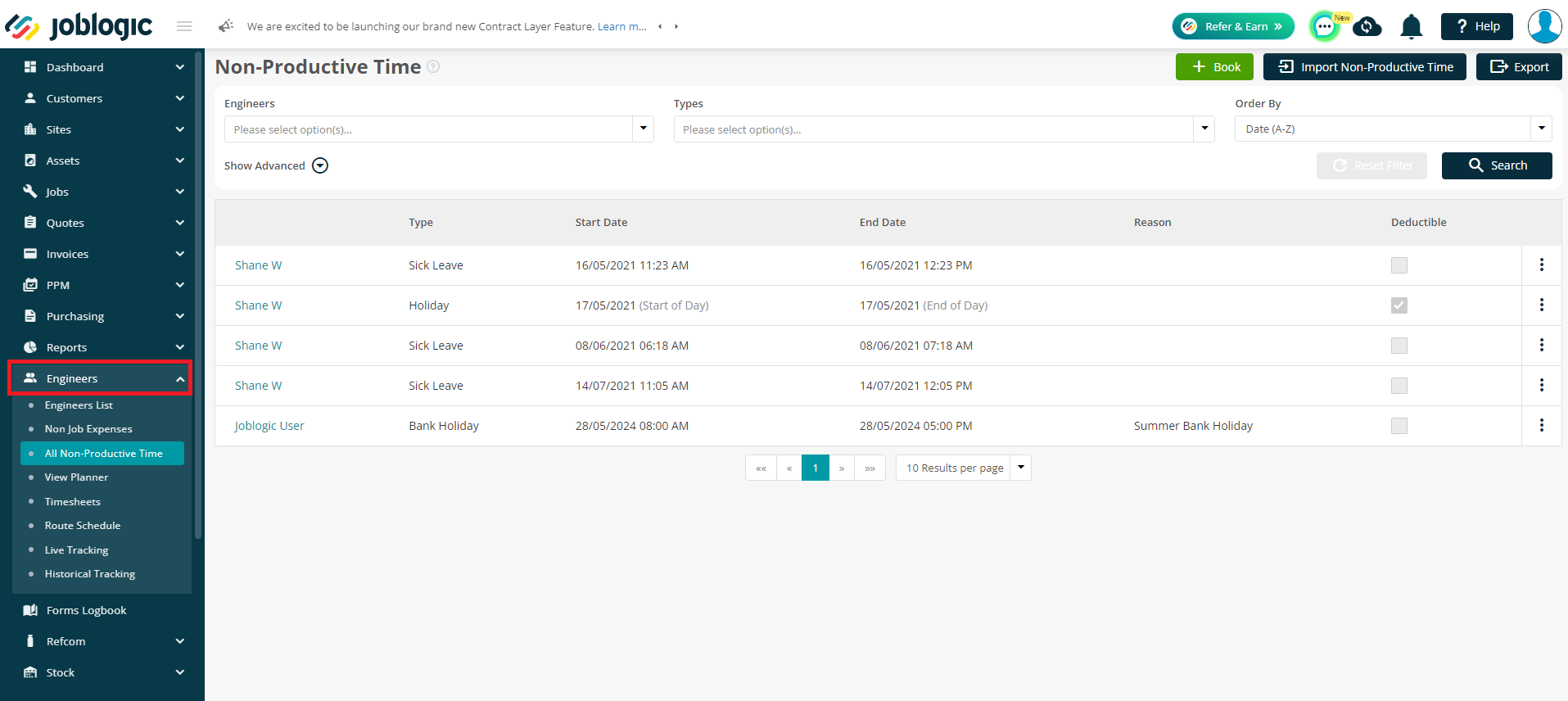1568x701 pixels.
Task: Open Live Tracking submenu item
Action: click(x=76, y=550)
